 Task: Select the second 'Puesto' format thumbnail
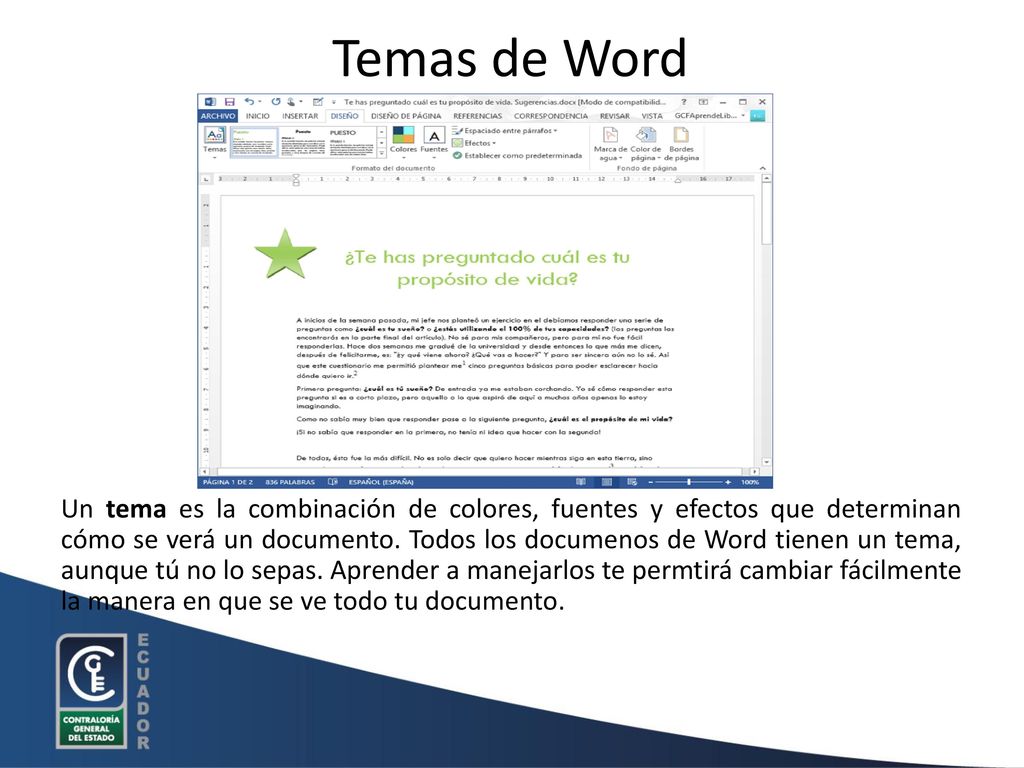coord(302,142)
